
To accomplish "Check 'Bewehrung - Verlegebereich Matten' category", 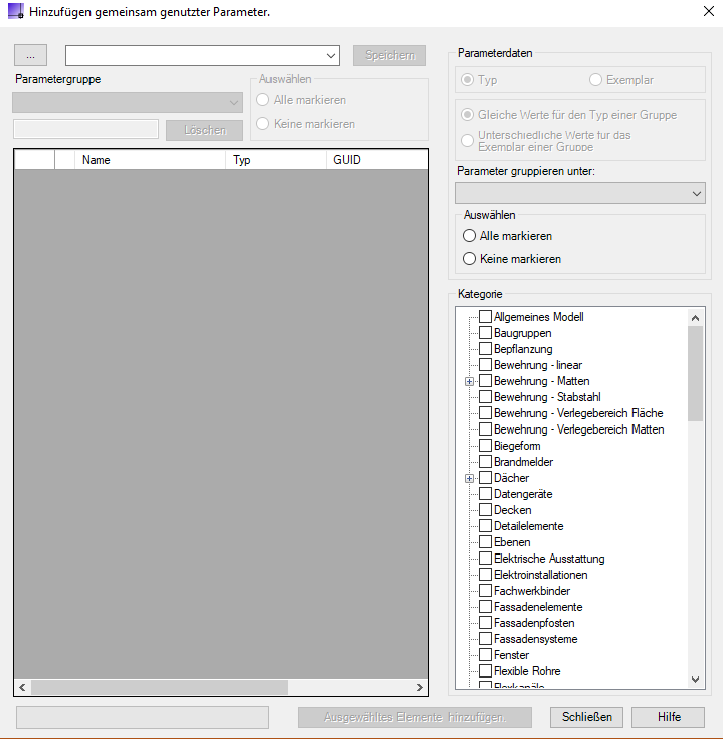I will (x=485, y=429).
